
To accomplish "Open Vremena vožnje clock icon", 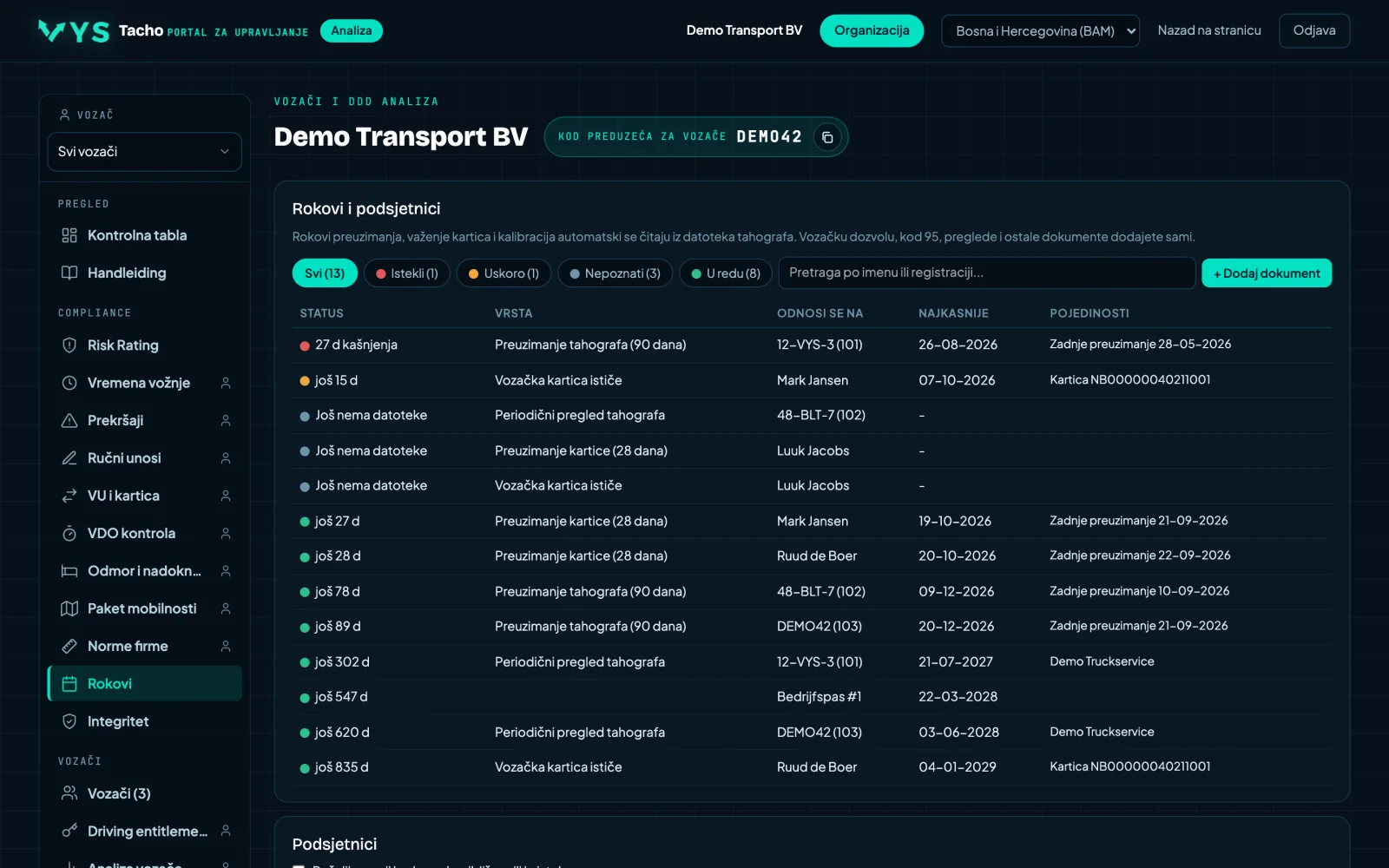I will [x=69, y=383].
